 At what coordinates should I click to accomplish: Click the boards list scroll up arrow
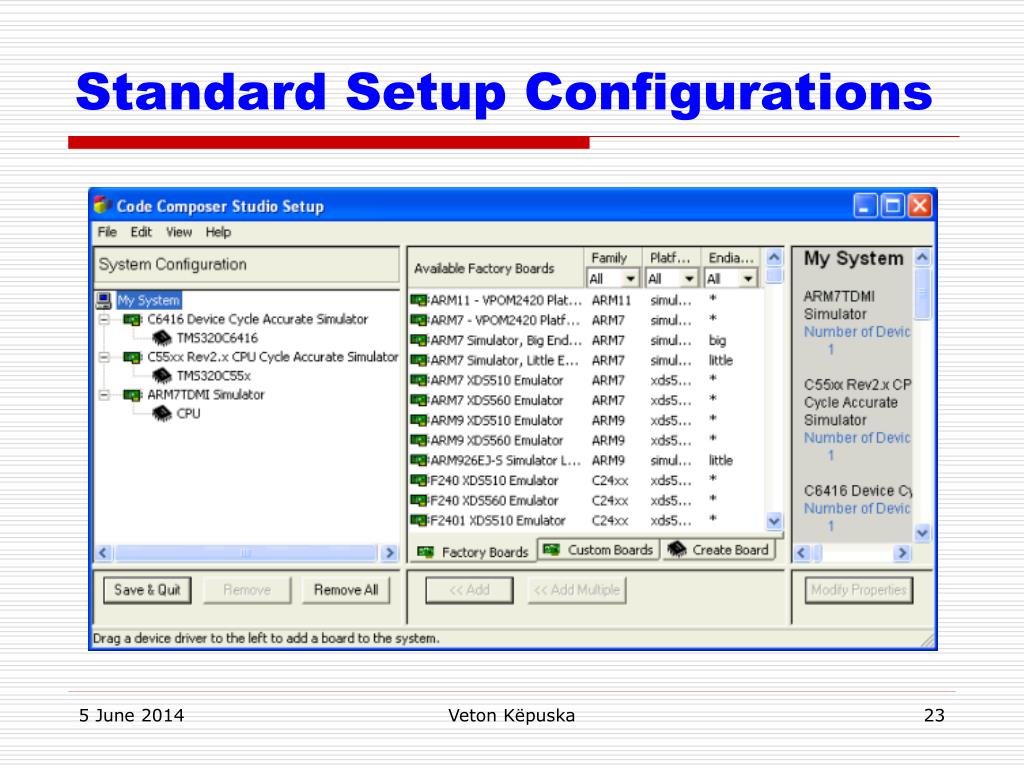775,257
